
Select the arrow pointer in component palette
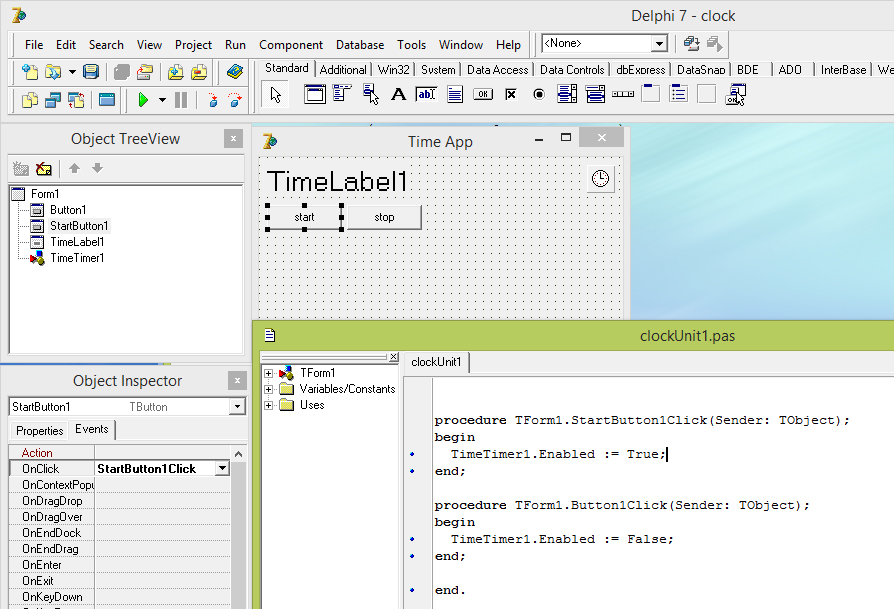(x=276, y=95)
